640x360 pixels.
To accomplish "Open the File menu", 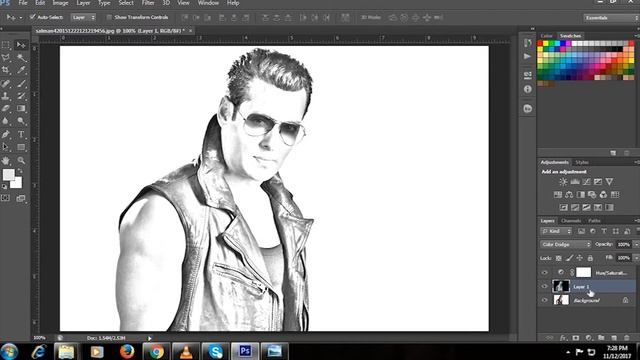I will click(x=23, y=3).
